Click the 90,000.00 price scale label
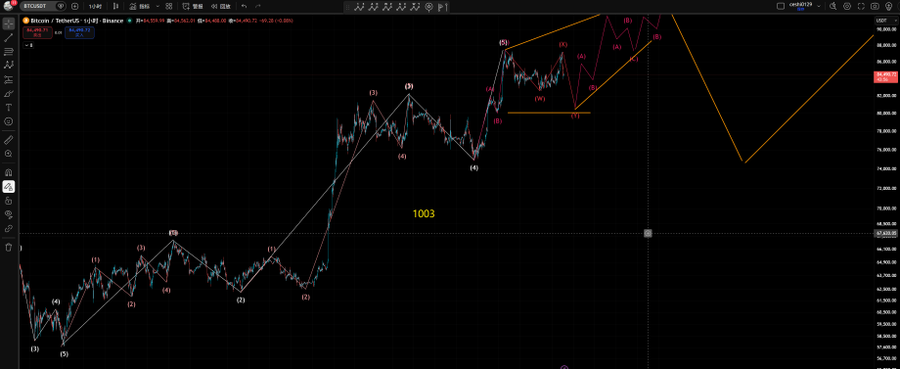This screenshot has width=900, height=369. click(885, 29)
